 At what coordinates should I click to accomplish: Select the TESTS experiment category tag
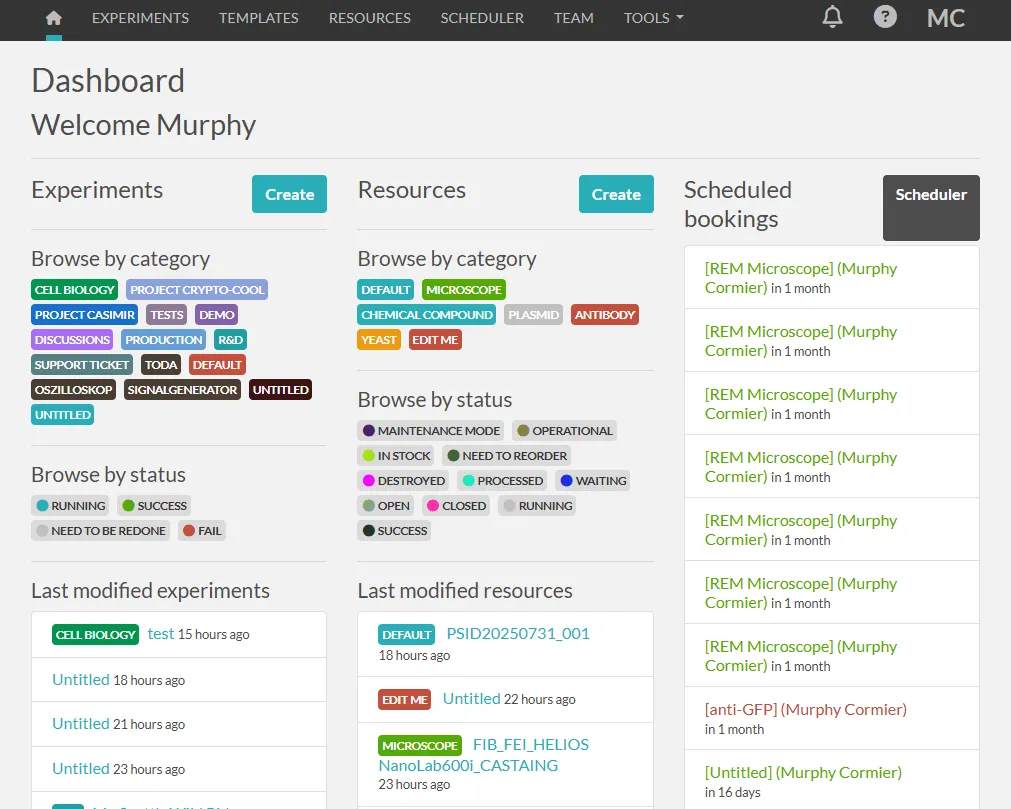click(x=167, y=315)
